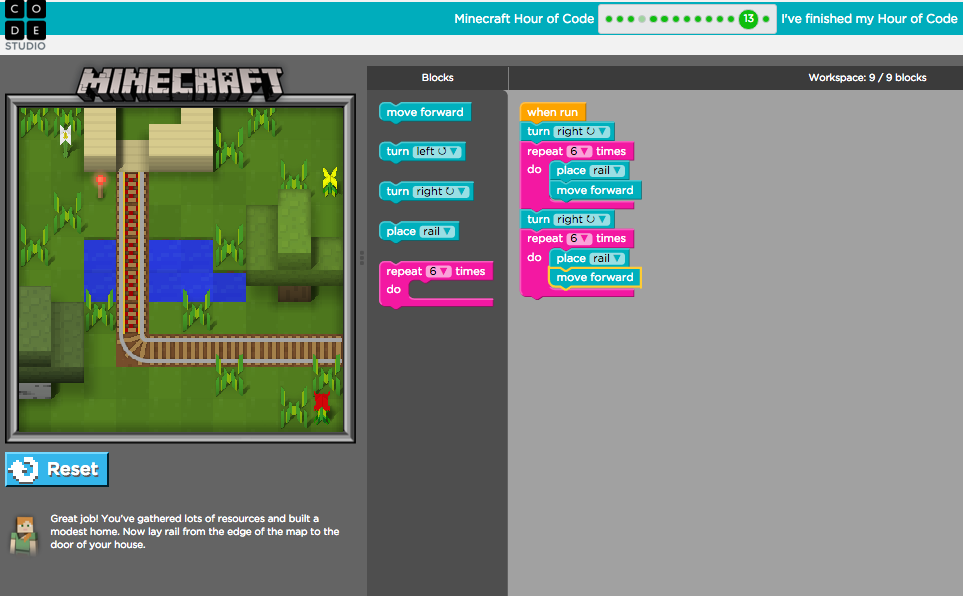Jump to the third level progress dot
Viewport: 963px width, 596px height.
coord(631,19)
